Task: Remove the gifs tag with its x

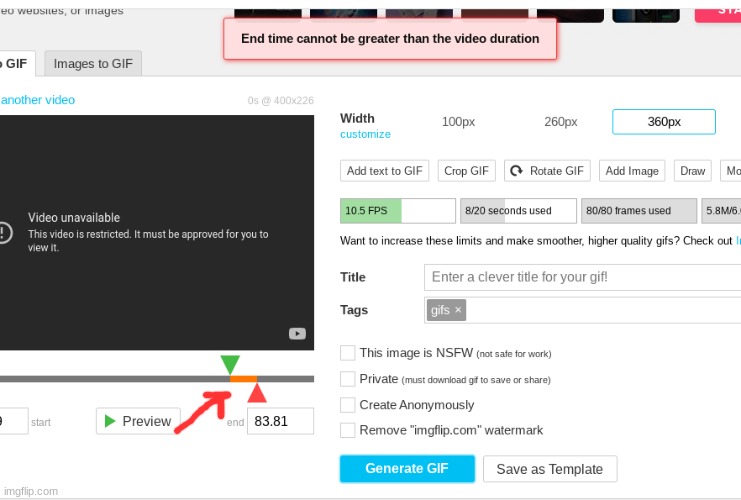Action: pyautogui.click(x=458, y=310)
